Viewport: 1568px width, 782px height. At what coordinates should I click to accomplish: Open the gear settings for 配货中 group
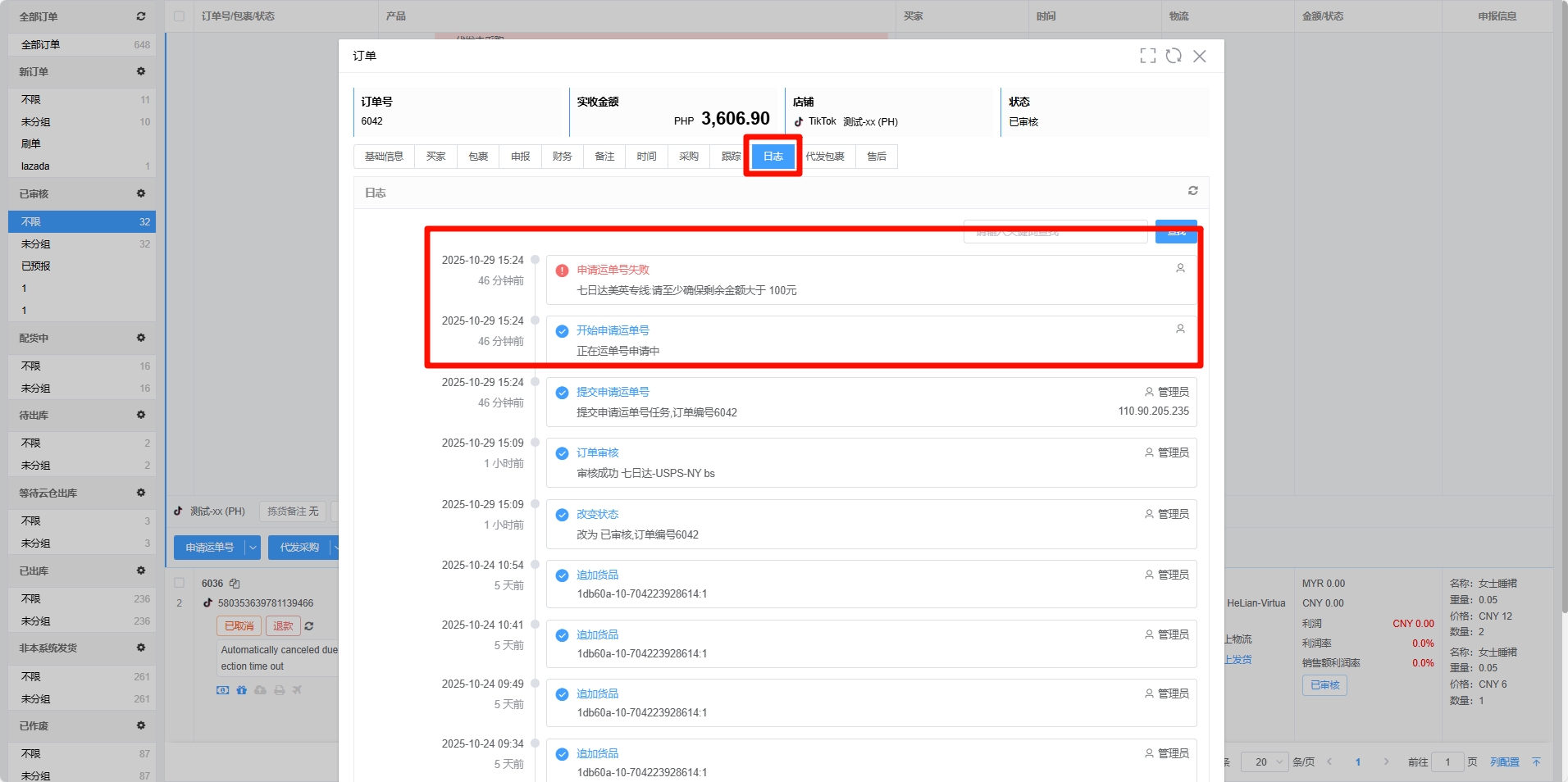point(141,339)
